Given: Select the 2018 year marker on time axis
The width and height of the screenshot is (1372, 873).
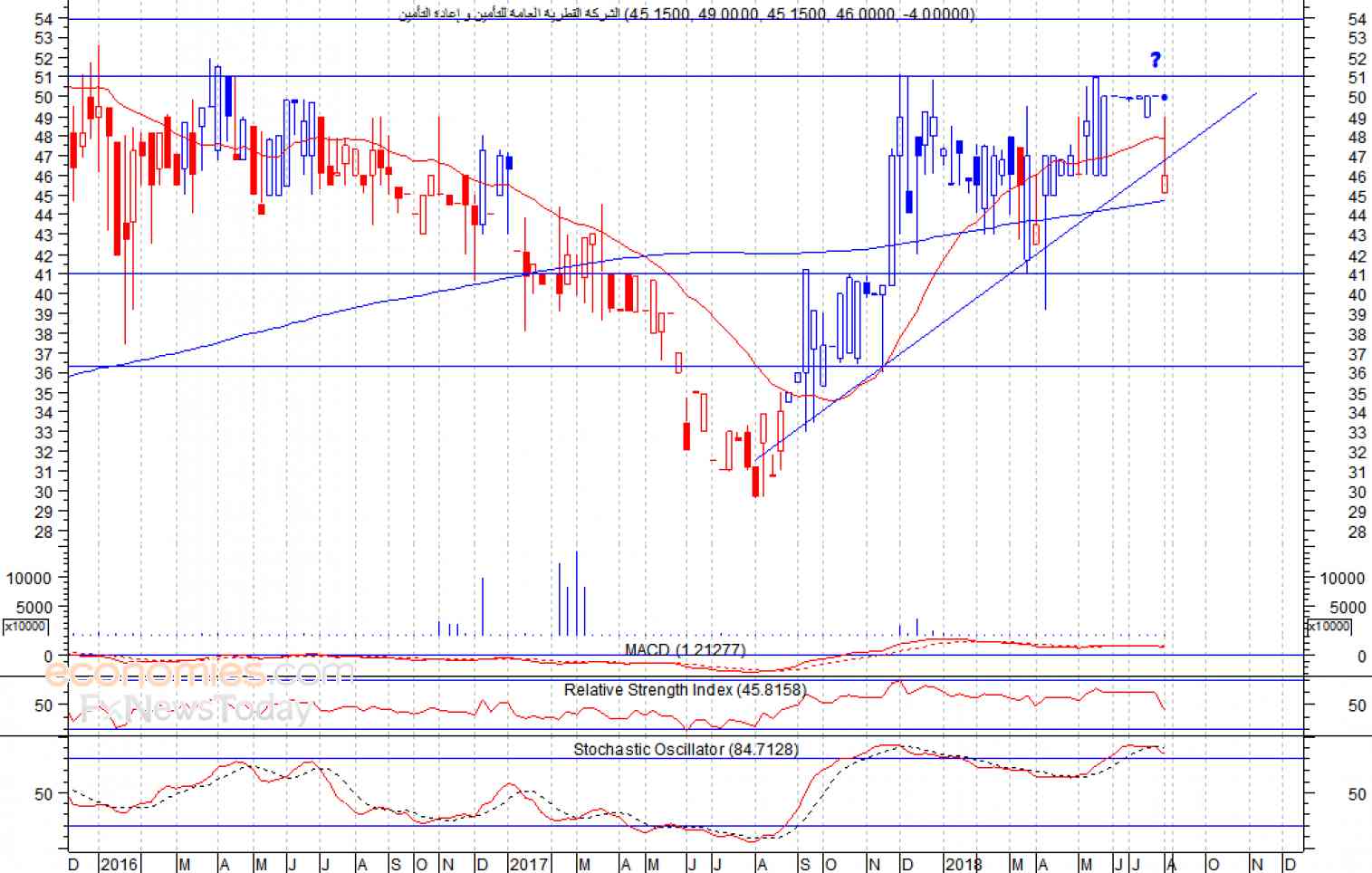Looking at the screenshot, I should 963,864.
